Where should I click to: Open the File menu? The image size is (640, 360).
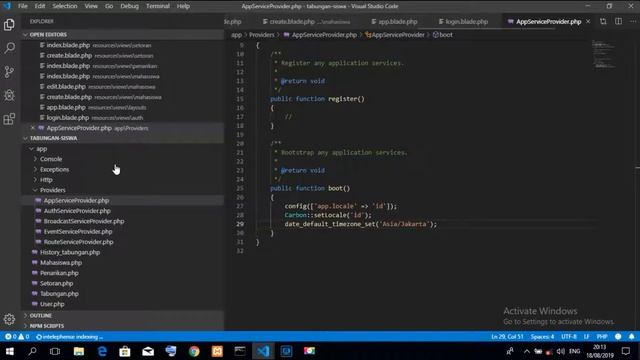click(x=23, y=6)
